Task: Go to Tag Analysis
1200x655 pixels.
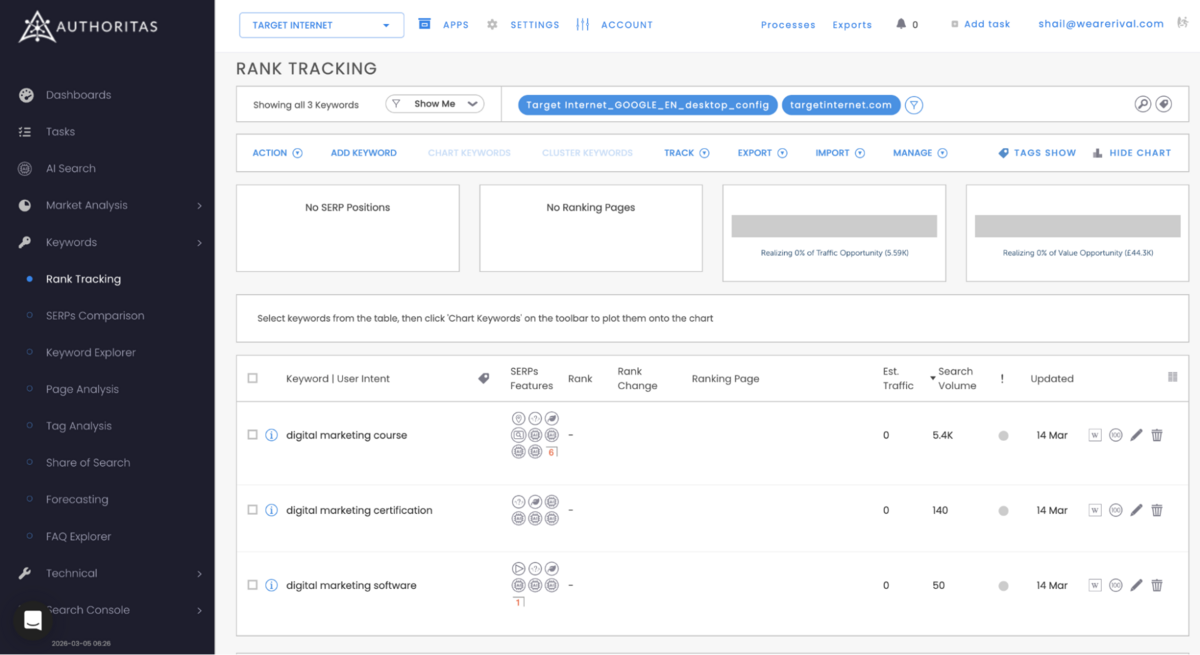Action: tap(78, 426)
